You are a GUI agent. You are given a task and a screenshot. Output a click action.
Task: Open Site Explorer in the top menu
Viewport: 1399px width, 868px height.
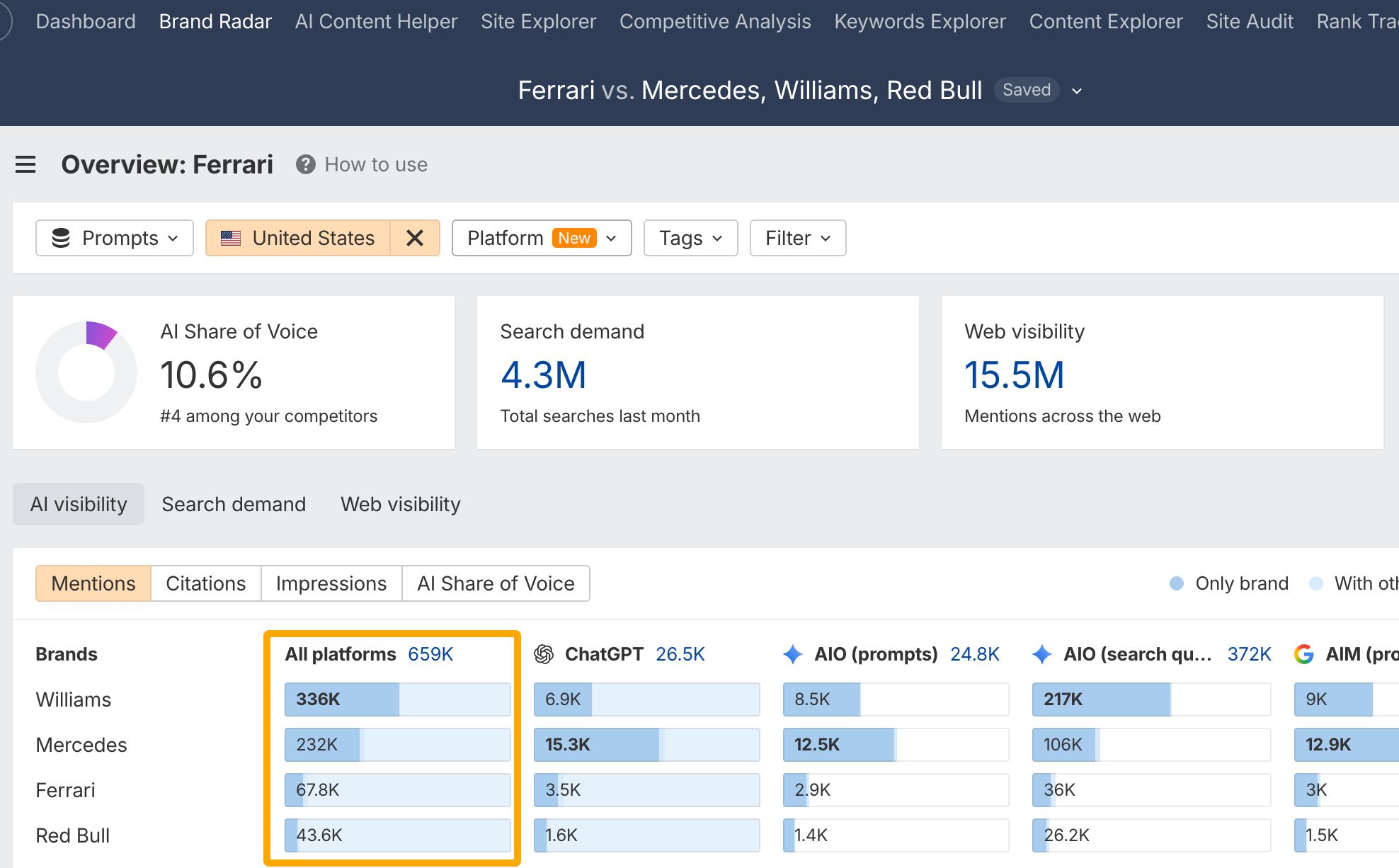(538, 21)
